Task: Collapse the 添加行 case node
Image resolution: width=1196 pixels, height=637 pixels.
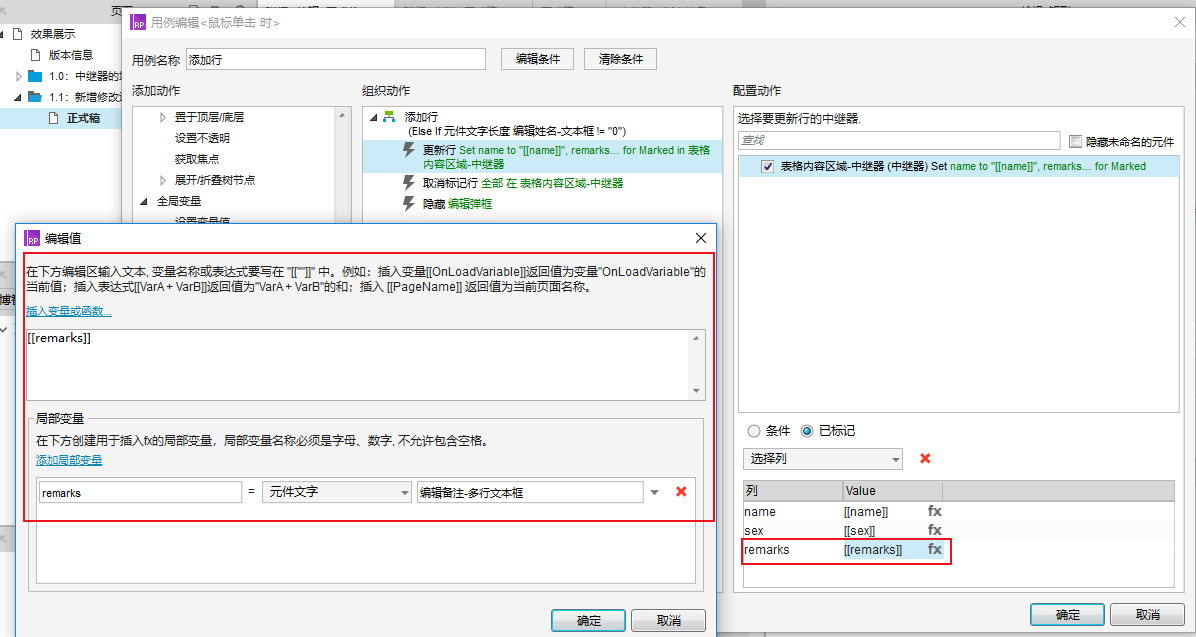Action: [x=373, y=117]
